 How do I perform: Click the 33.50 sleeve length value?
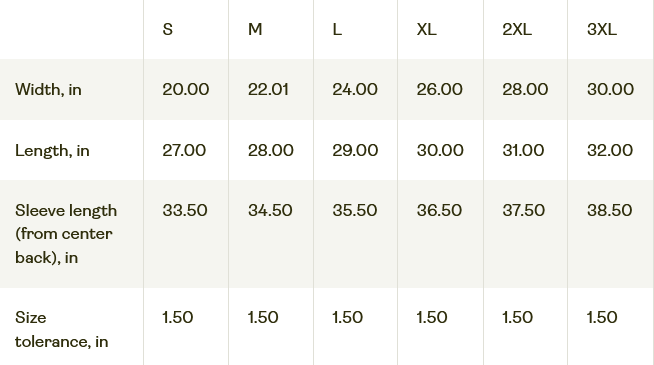[x=185, y=210]
